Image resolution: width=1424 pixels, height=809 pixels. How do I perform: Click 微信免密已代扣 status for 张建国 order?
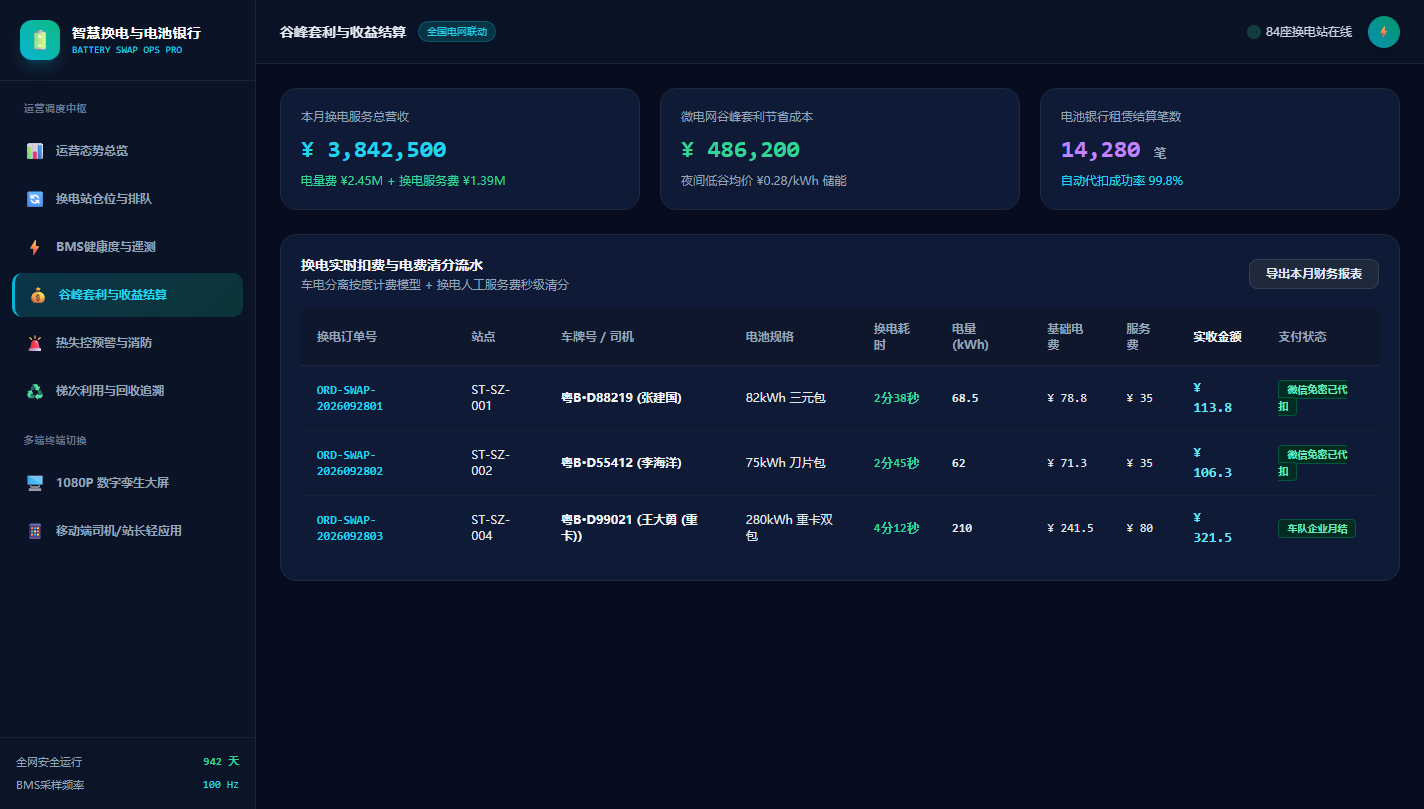(x=1313, y=398)
